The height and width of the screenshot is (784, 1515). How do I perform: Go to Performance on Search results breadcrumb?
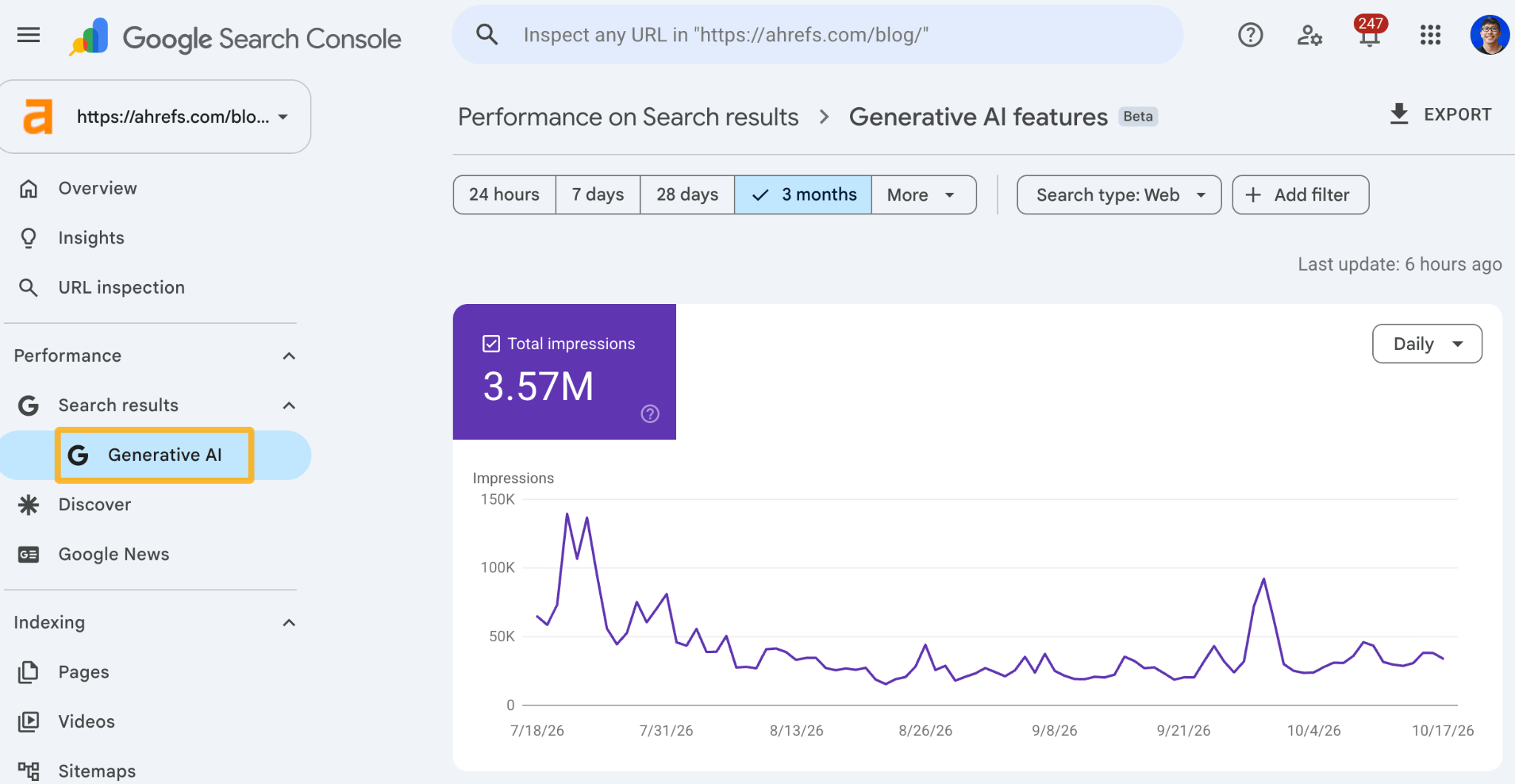tap(628, 117)
